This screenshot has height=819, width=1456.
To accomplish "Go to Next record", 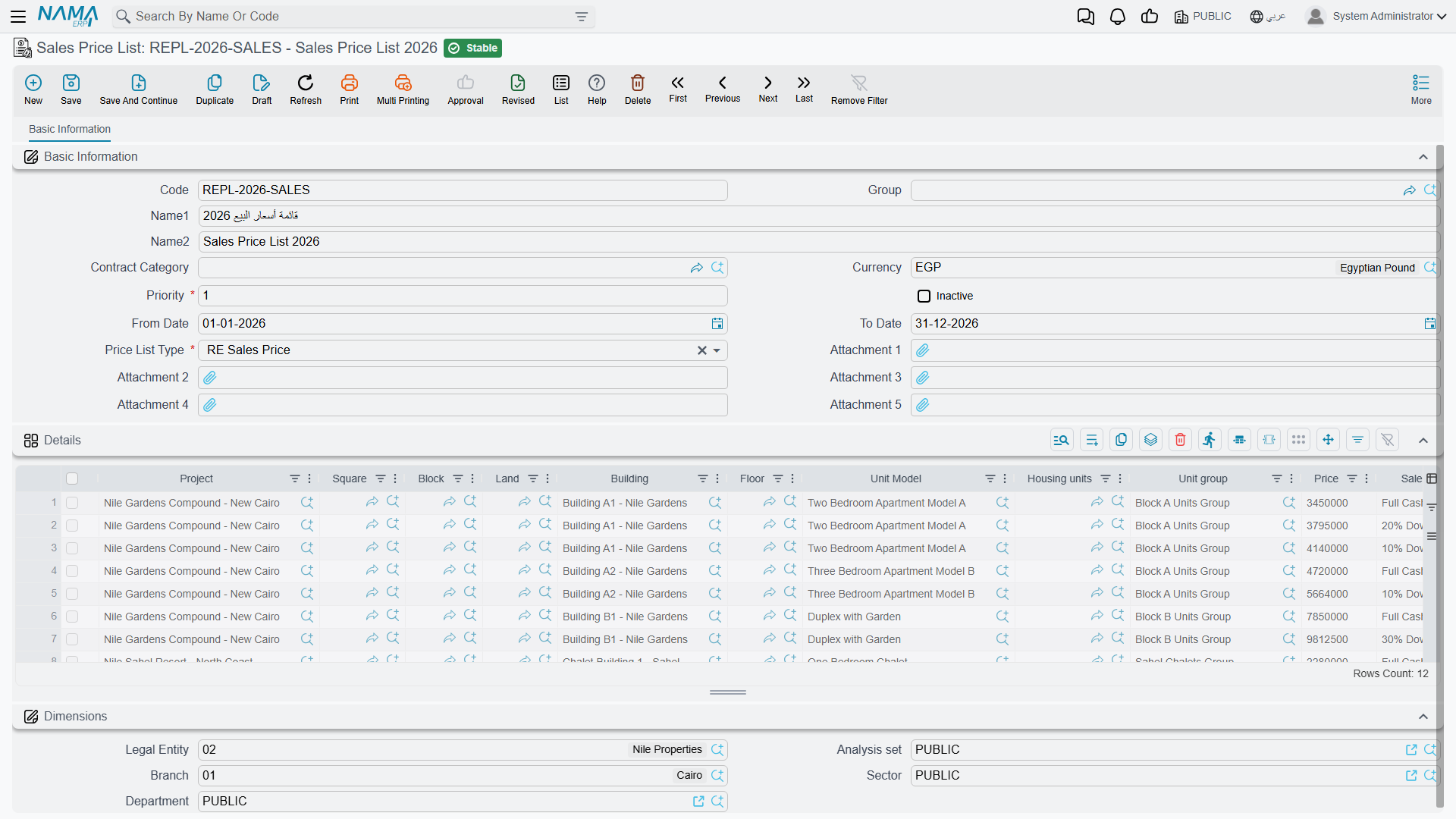I will 768,89.
